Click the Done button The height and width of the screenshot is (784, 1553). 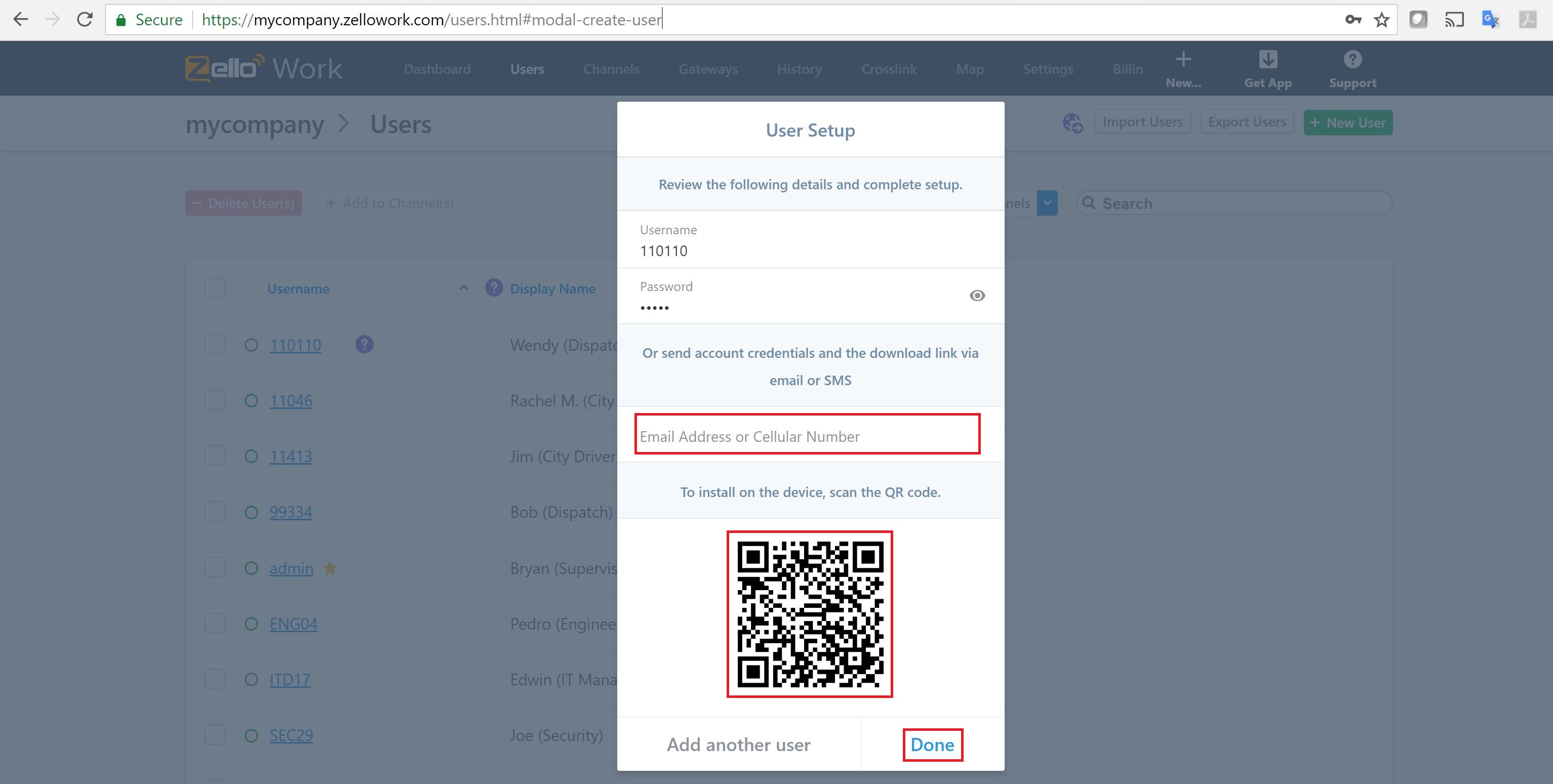[933, 744]
